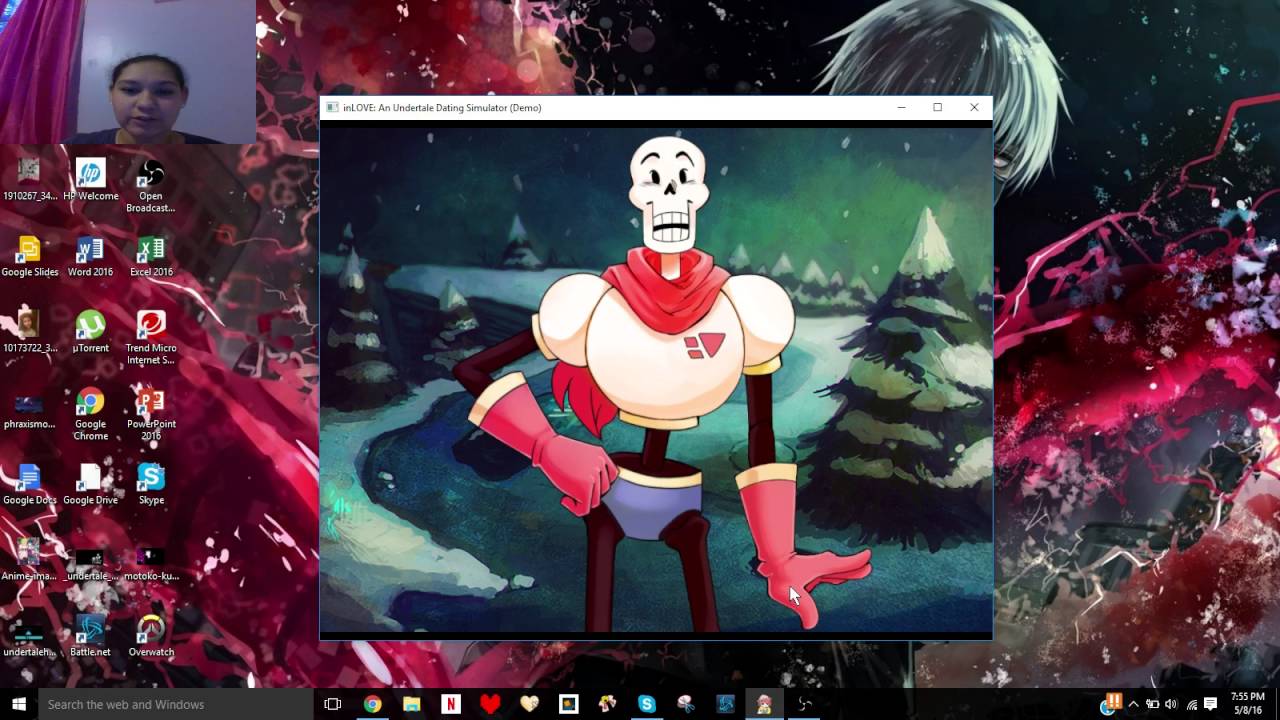
Task: Select the Google Docs desktop icon
Action: 30,484
